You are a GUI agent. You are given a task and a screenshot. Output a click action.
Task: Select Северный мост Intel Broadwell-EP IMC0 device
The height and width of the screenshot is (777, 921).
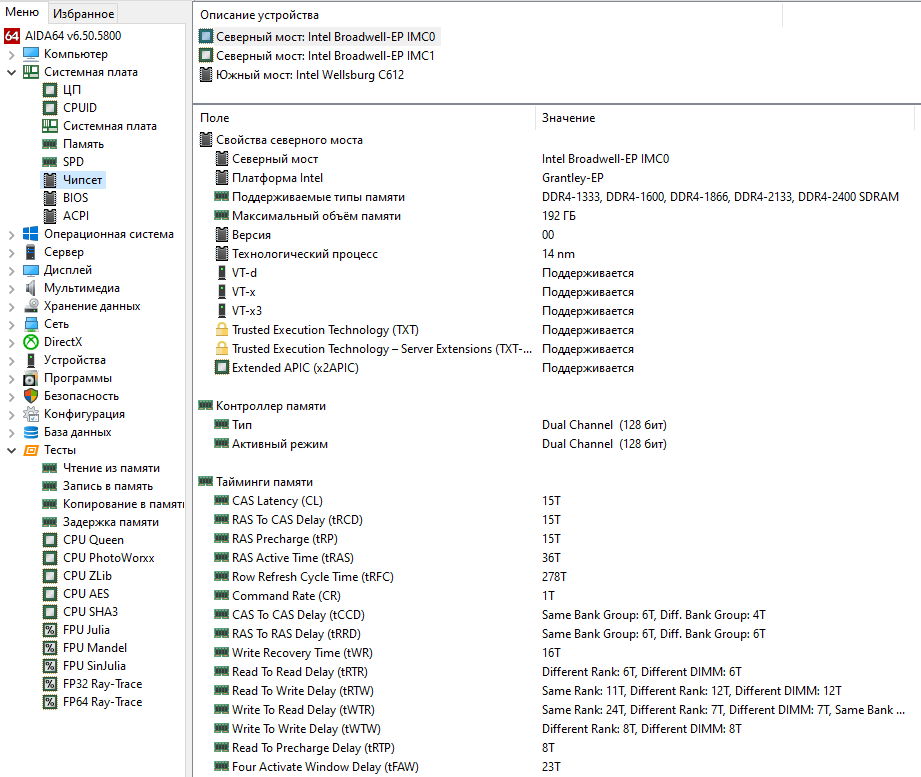click(x=320, y=36)
